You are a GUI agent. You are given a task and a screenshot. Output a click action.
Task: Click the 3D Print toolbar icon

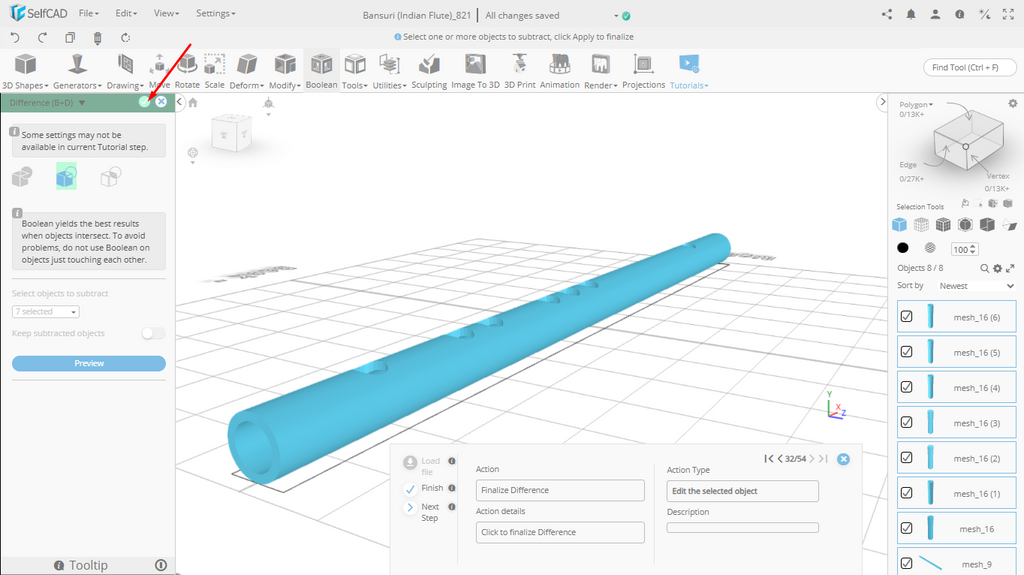pyautogui.click(x=519, y=66)
